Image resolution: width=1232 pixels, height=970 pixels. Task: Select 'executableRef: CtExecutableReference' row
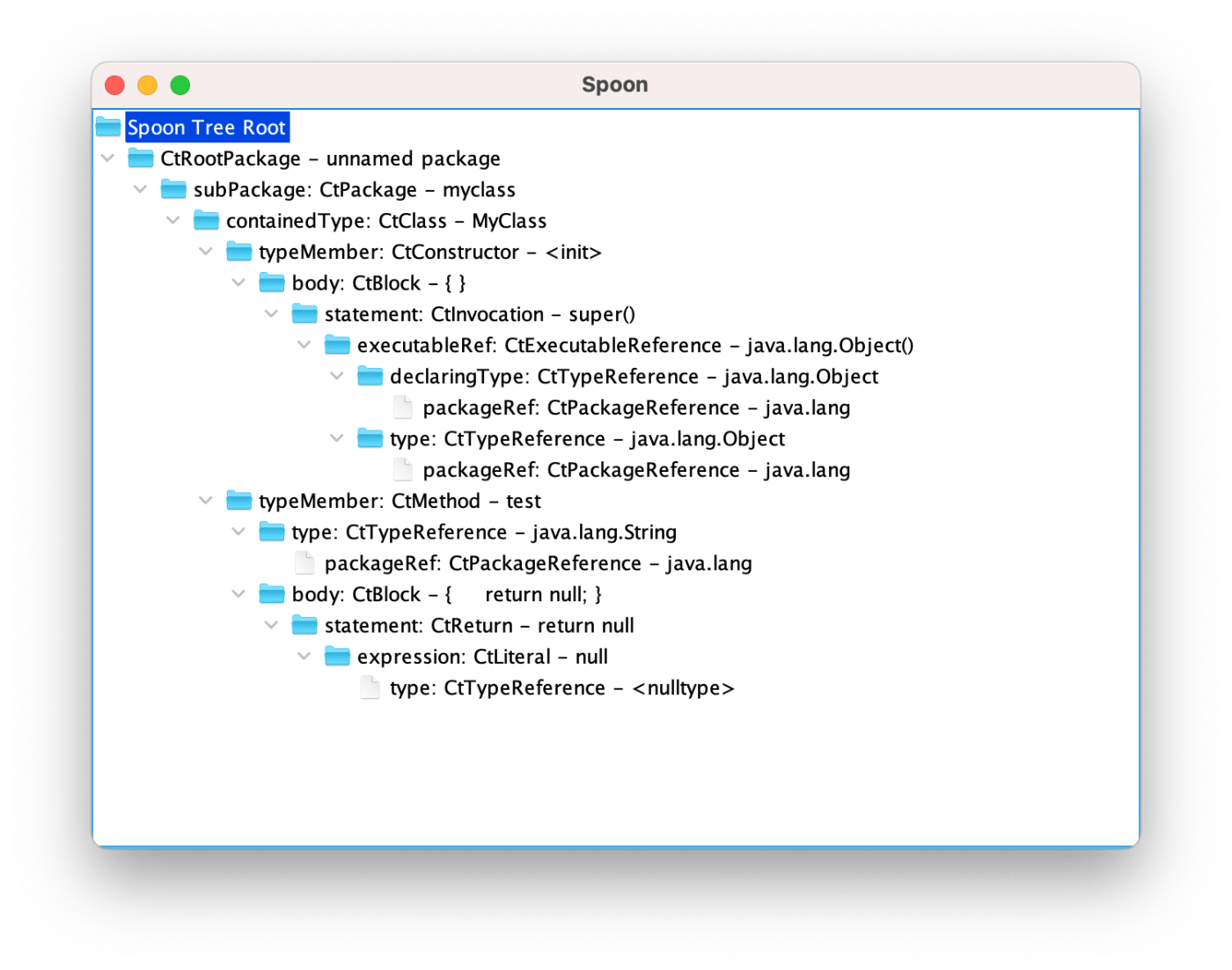[635, 346]
